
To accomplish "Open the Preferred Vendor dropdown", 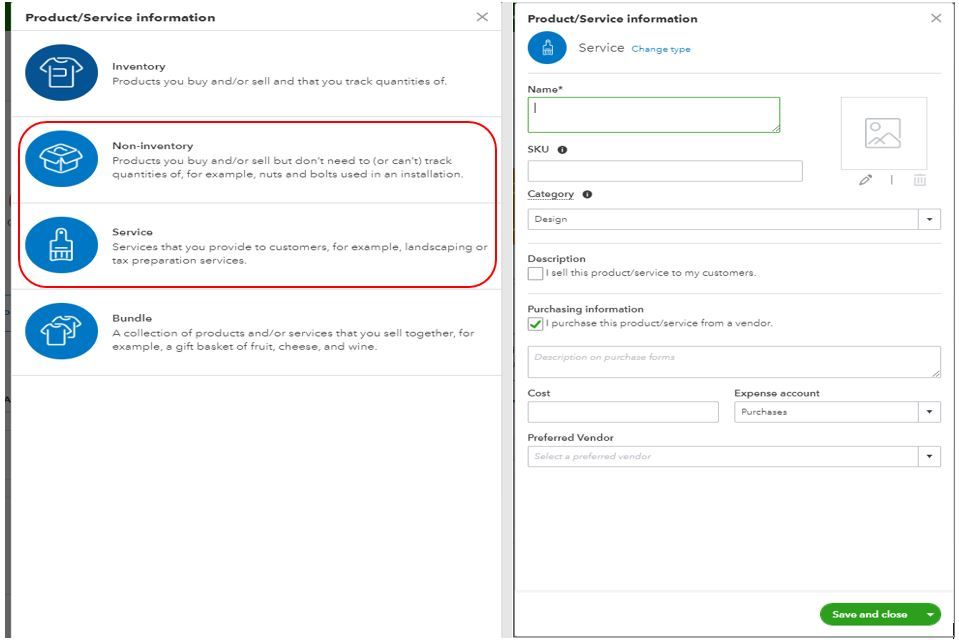I will coord(931,457).
